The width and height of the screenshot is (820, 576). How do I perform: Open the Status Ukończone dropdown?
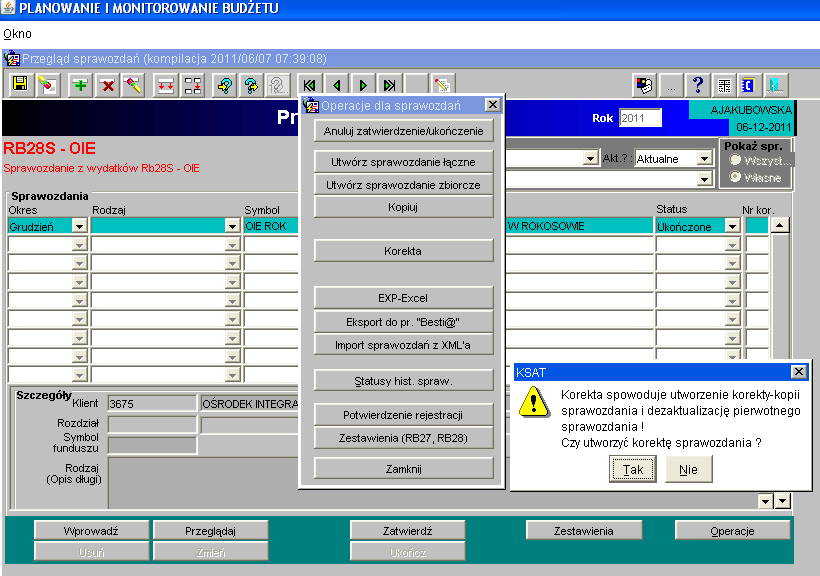[733, 226]
